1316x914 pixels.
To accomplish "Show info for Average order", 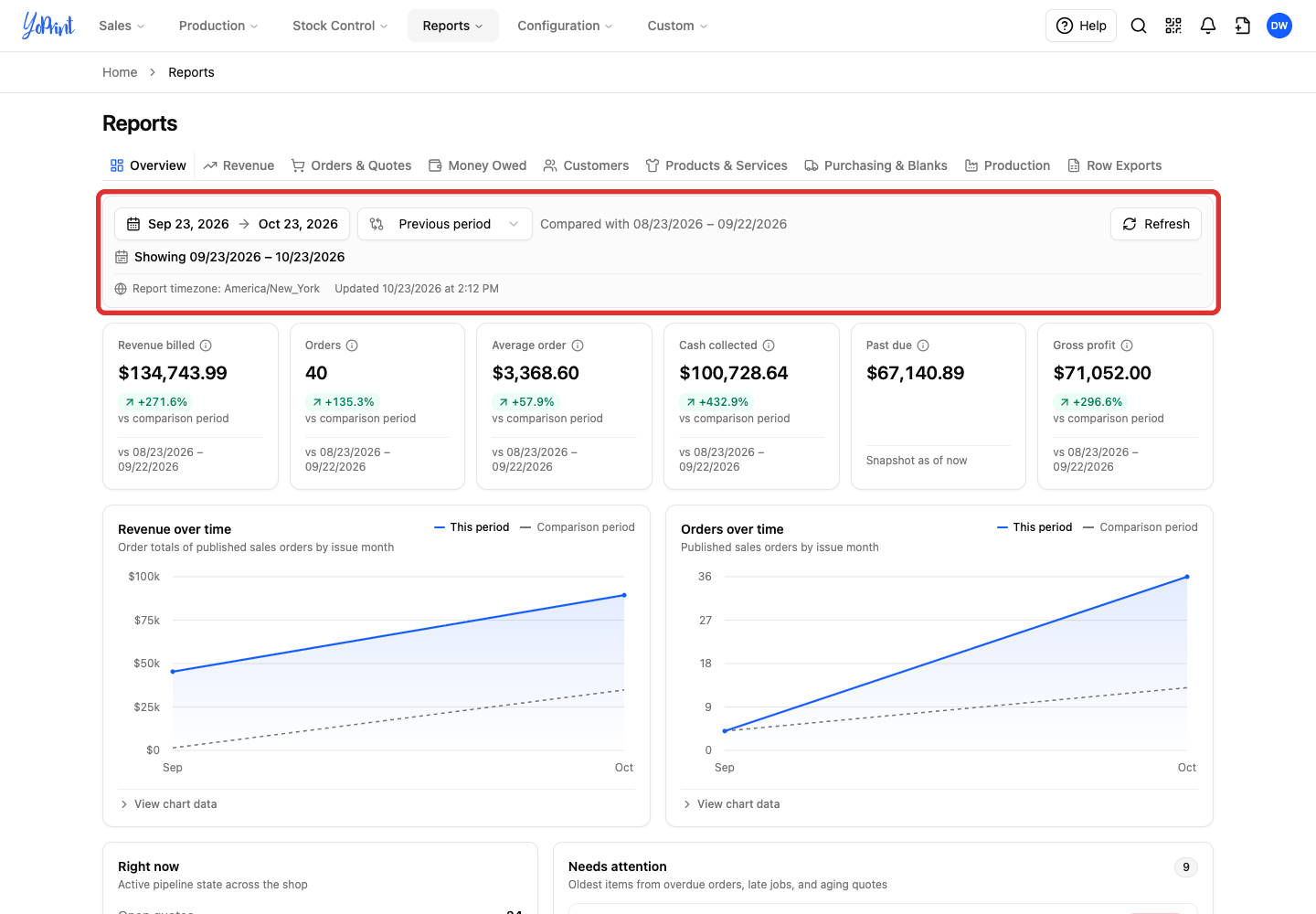I will [x=578, y=345].
